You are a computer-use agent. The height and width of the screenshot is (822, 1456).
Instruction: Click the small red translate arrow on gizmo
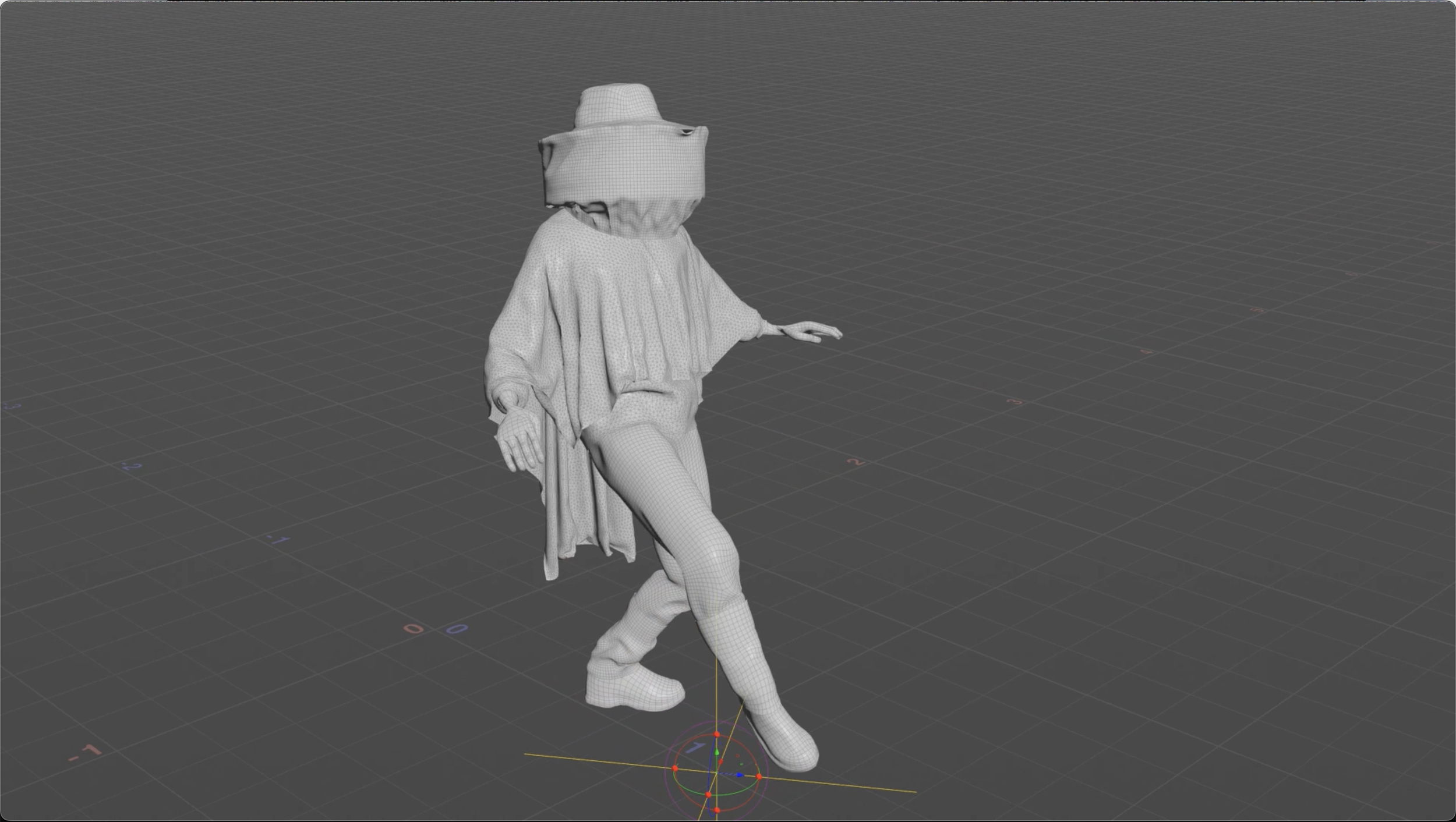[720, 761]
